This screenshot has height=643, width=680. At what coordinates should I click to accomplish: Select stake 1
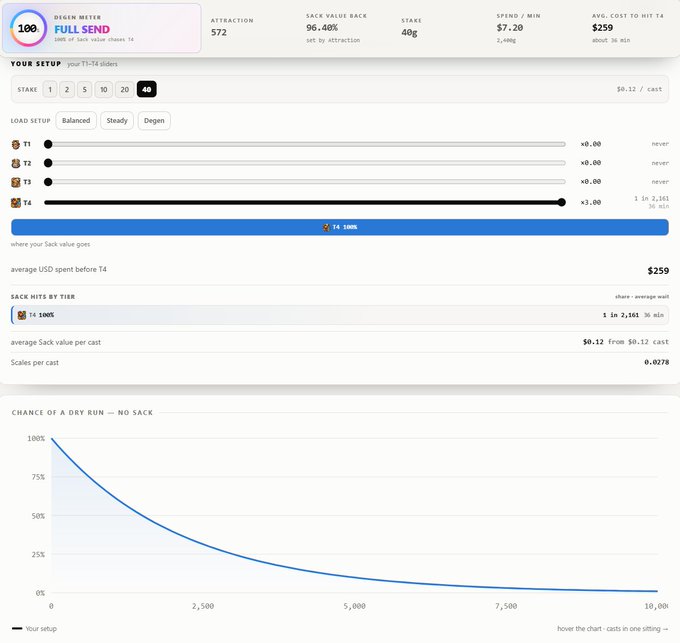50,89
